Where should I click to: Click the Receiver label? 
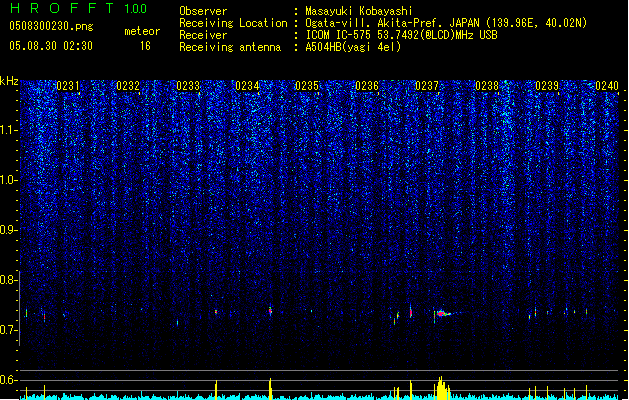203,35
